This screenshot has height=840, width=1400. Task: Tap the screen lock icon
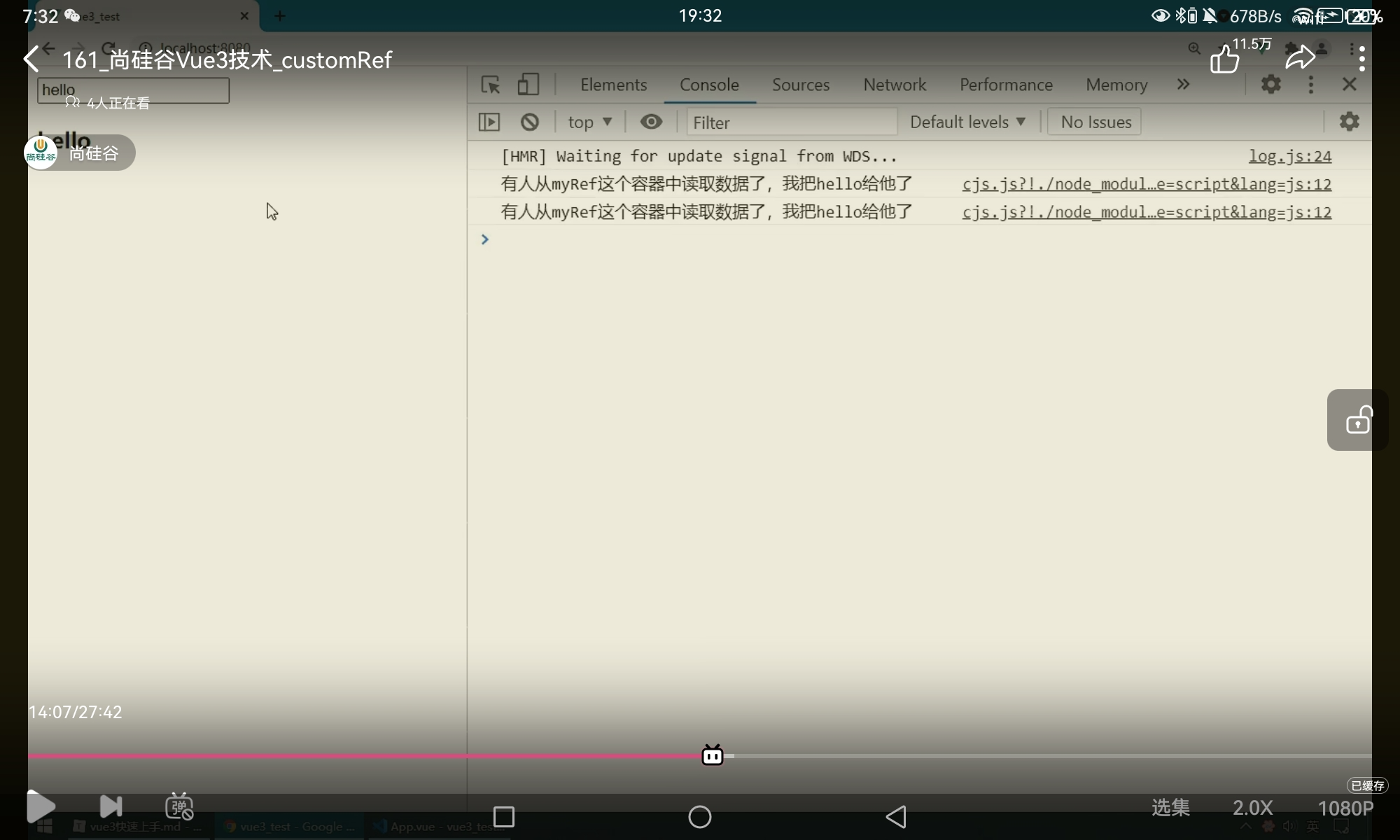[1358, 420]
